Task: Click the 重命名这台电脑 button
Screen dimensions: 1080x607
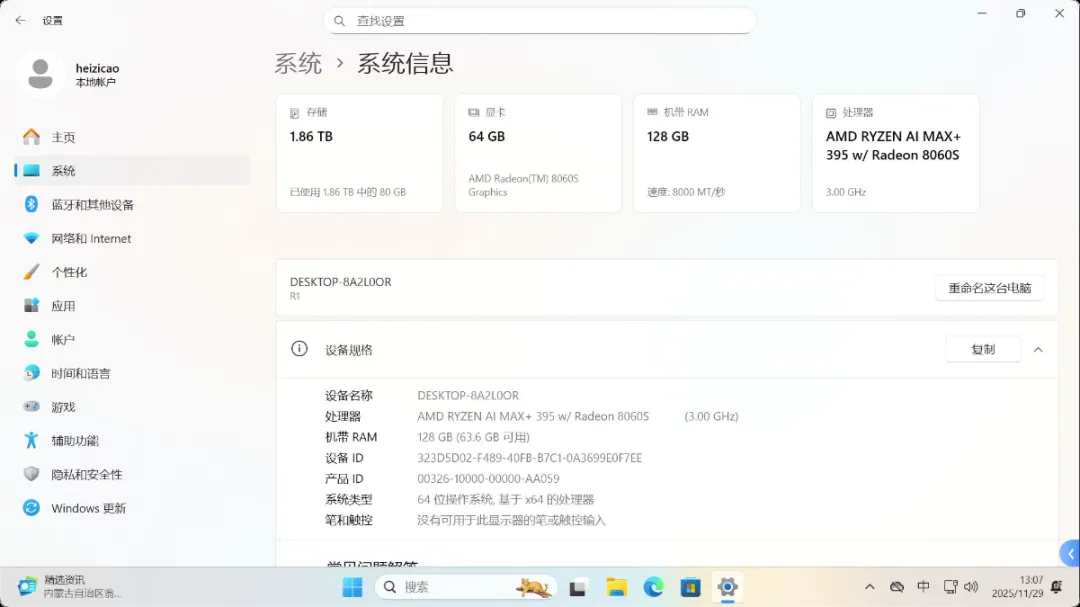Action: 989,288
